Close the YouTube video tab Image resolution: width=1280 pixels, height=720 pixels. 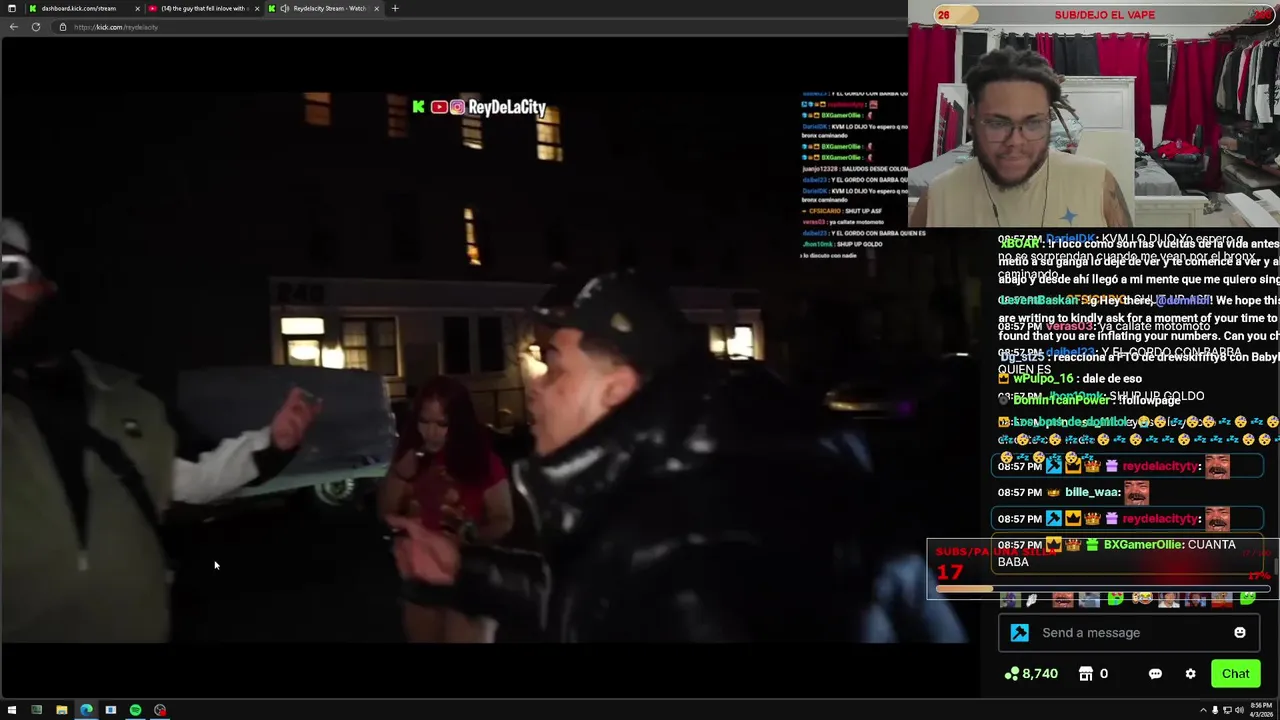click(x=257, y=8)
